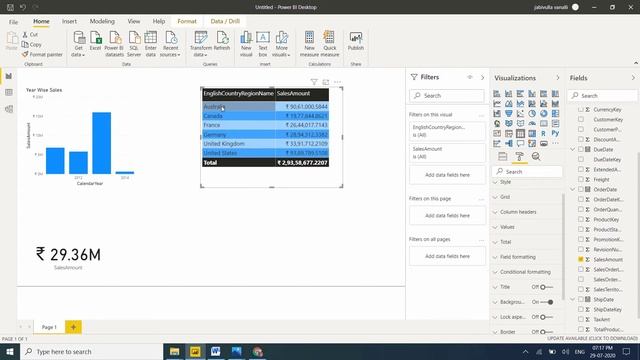
Task: Toggle the Title switch
Action: coord(546,287)
